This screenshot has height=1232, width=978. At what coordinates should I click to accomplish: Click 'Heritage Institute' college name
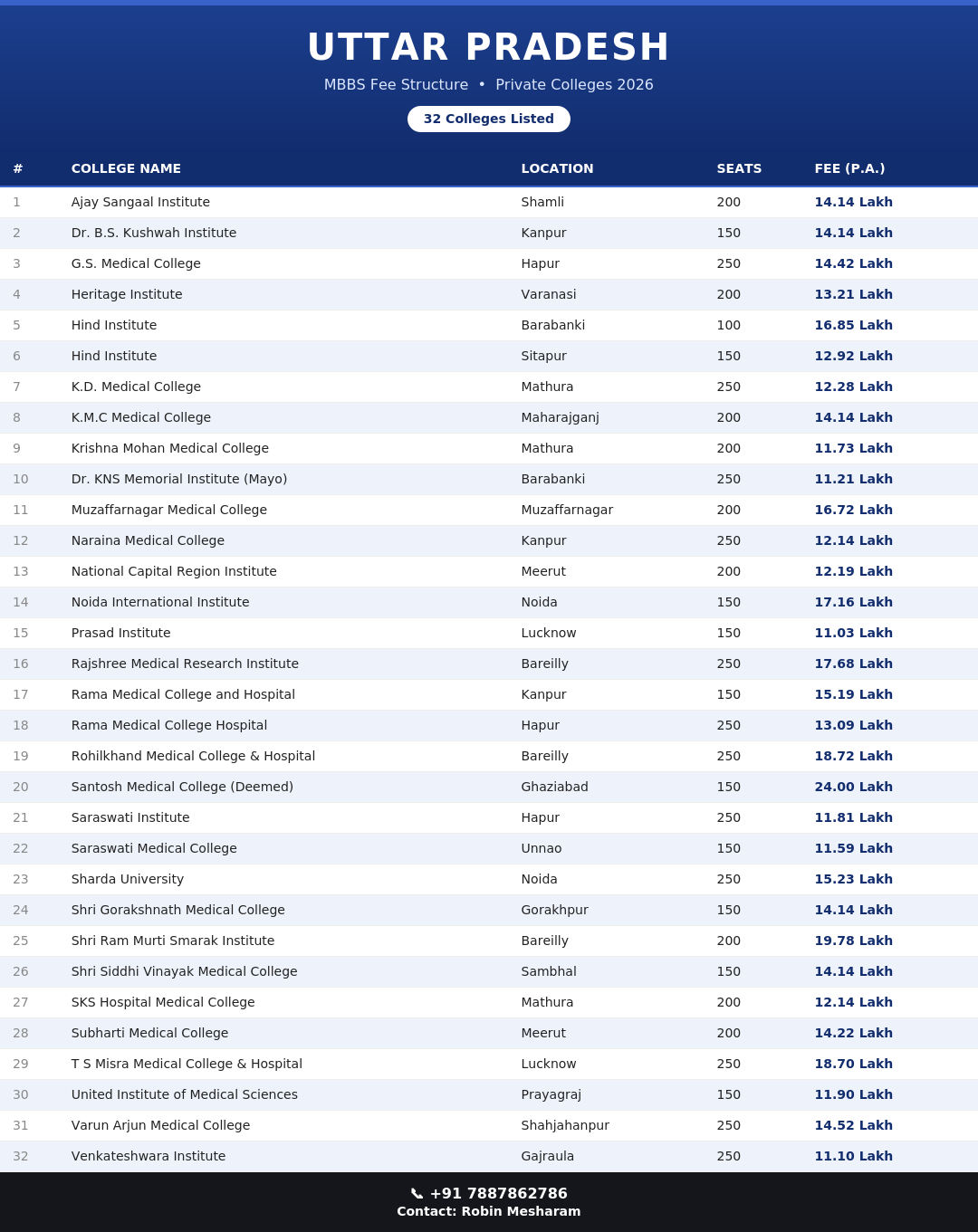pyautogui.click(x=127, y=294)
